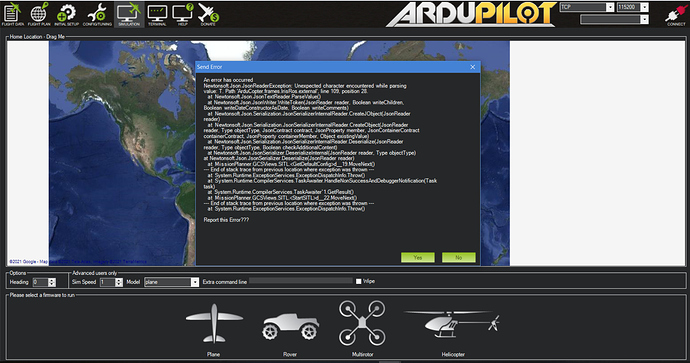The height and width of the screenshot is (363, 690).
Task: Open the Flight Data screen
Action: [x=12, y=14]
